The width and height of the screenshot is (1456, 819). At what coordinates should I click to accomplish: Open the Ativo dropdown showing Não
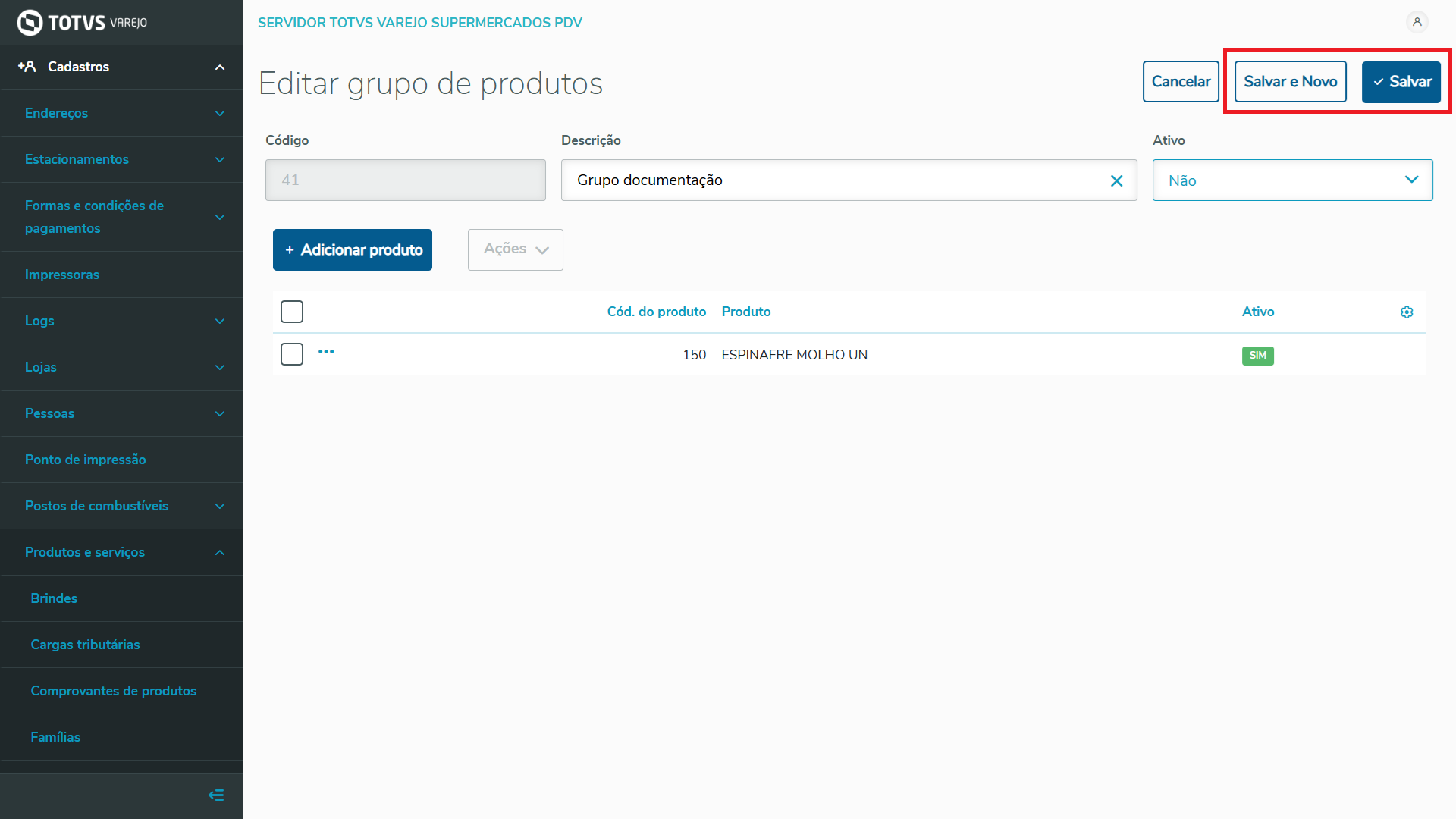tap(1292, 180)
